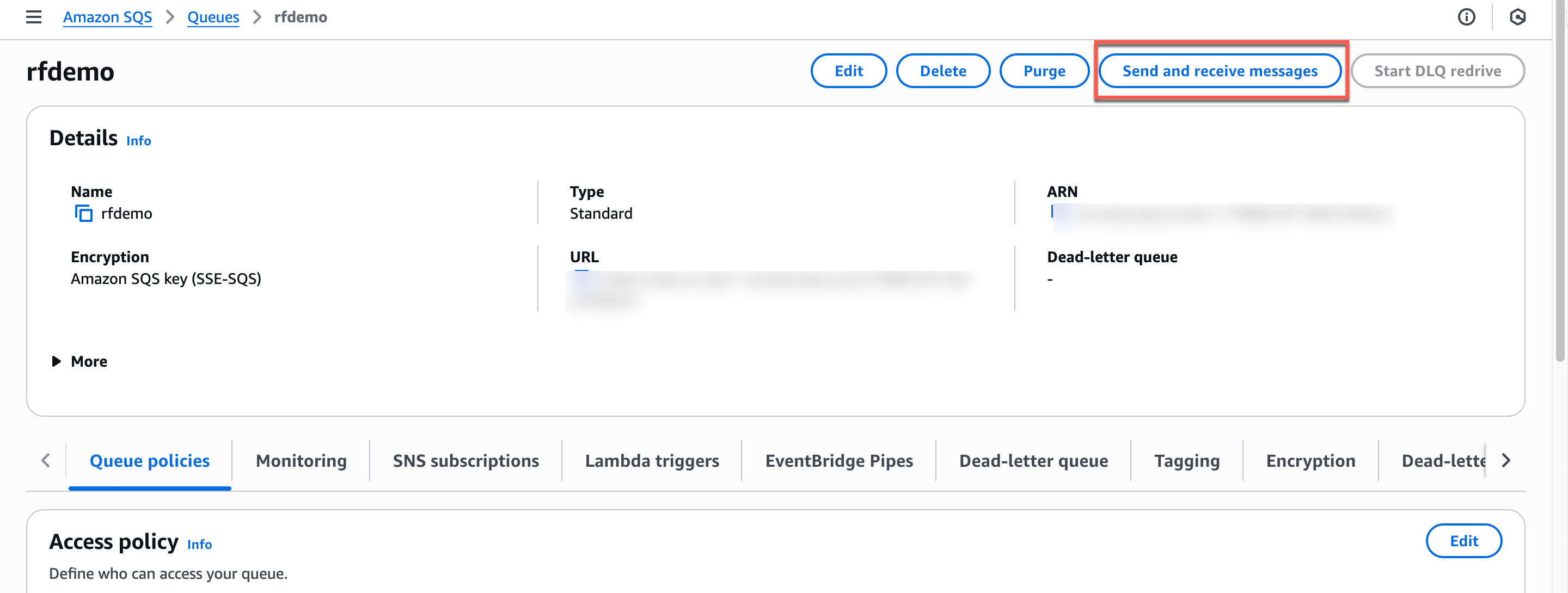Navigate to the Queues breadcrumb link
The height and width of the screenshot is (593, 1568).
(x=213, y=17)
